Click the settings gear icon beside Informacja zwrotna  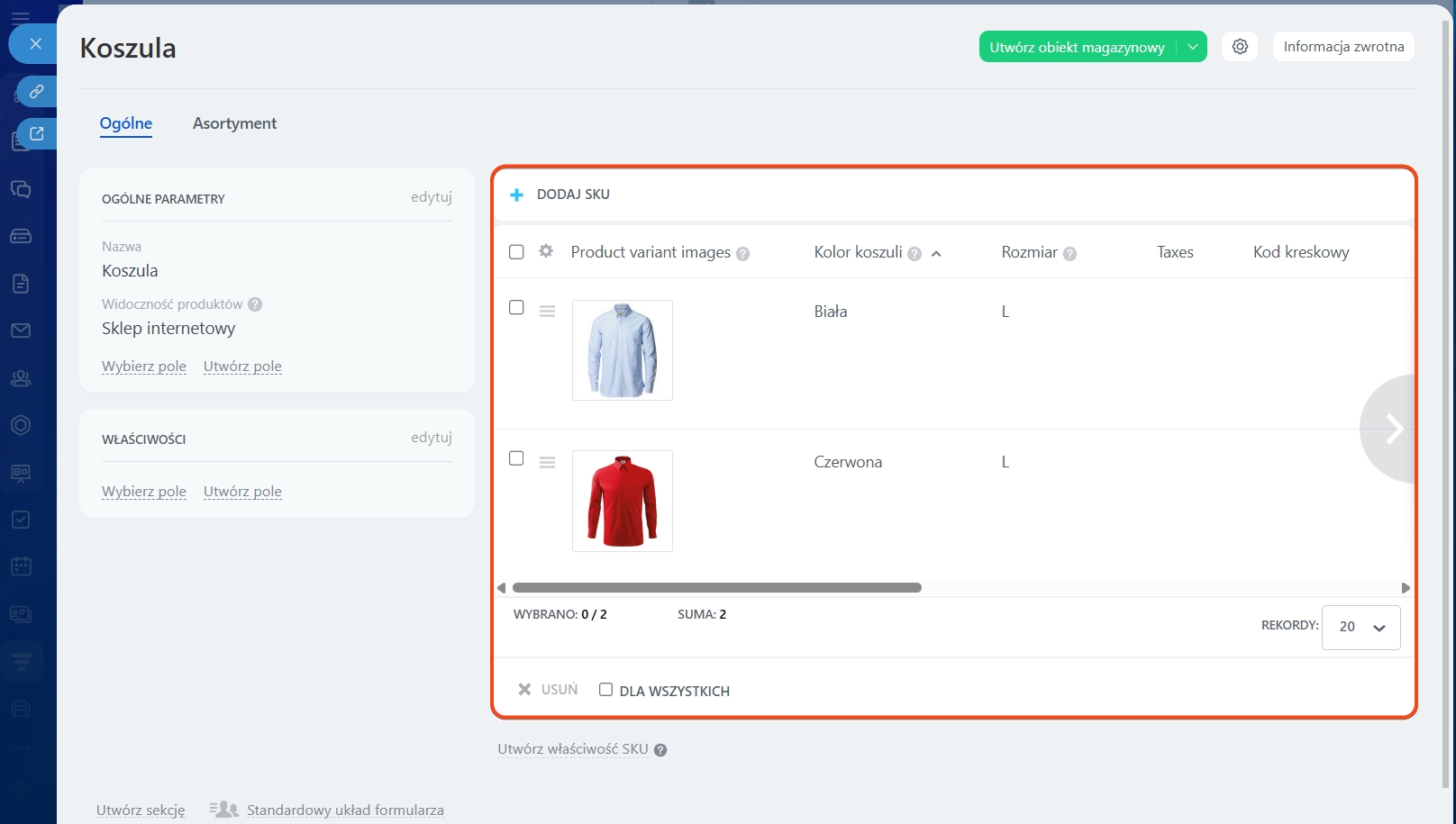pyautogui.click(x=1240, y=47)
